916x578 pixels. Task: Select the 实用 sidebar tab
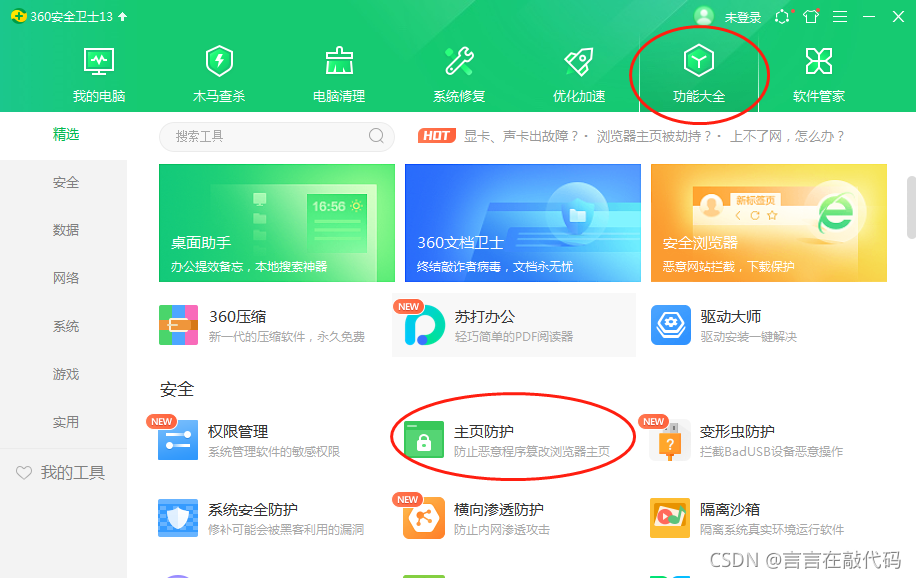pos(65,422)
